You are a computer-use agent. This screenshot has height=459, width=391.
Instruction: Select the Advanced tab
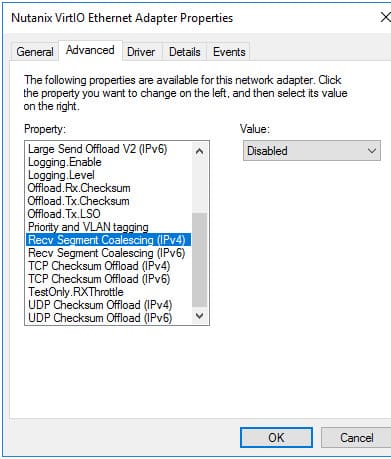coord(90,50)
